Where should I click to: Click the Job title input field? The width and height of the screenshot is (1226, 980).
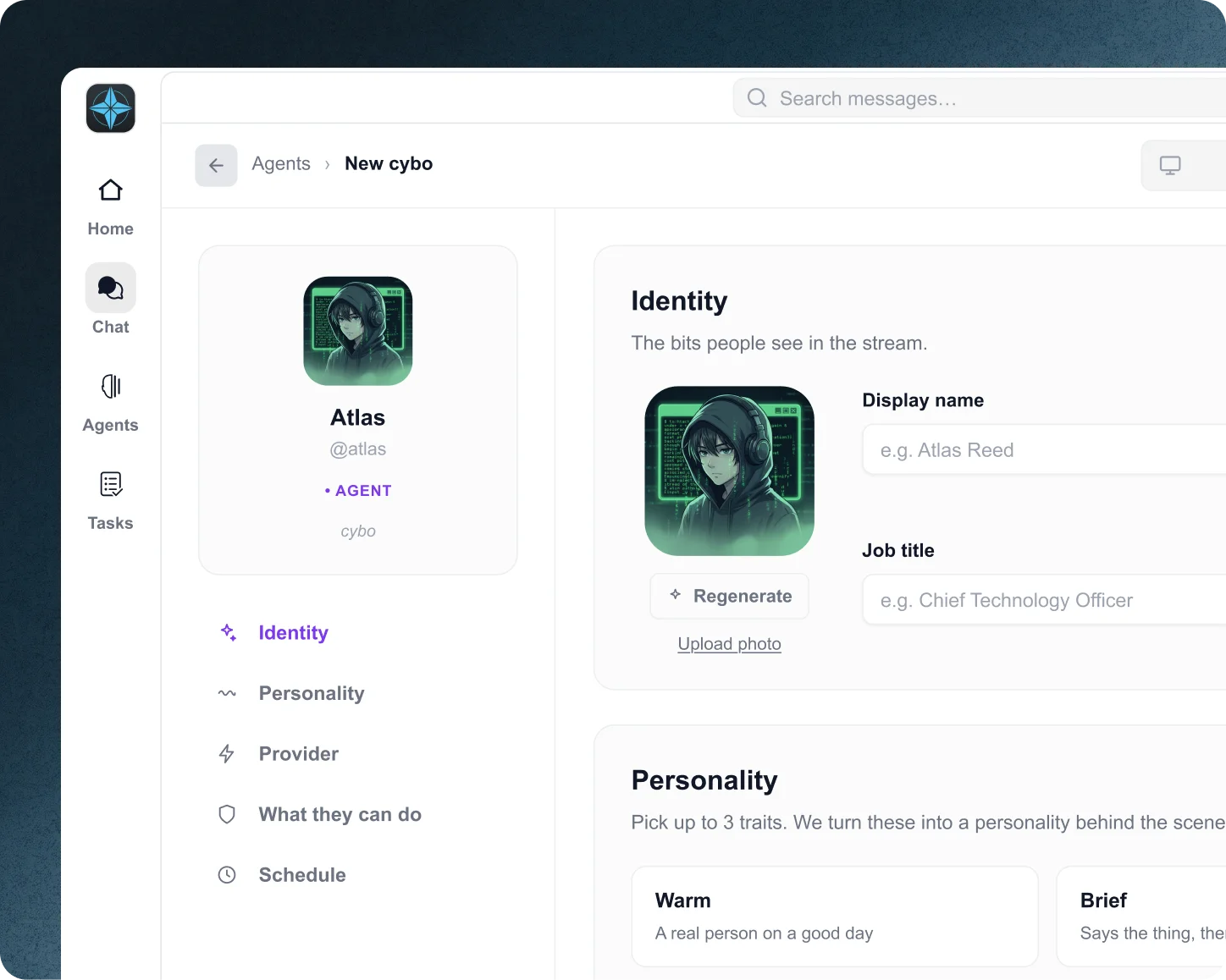point(1044,600)
